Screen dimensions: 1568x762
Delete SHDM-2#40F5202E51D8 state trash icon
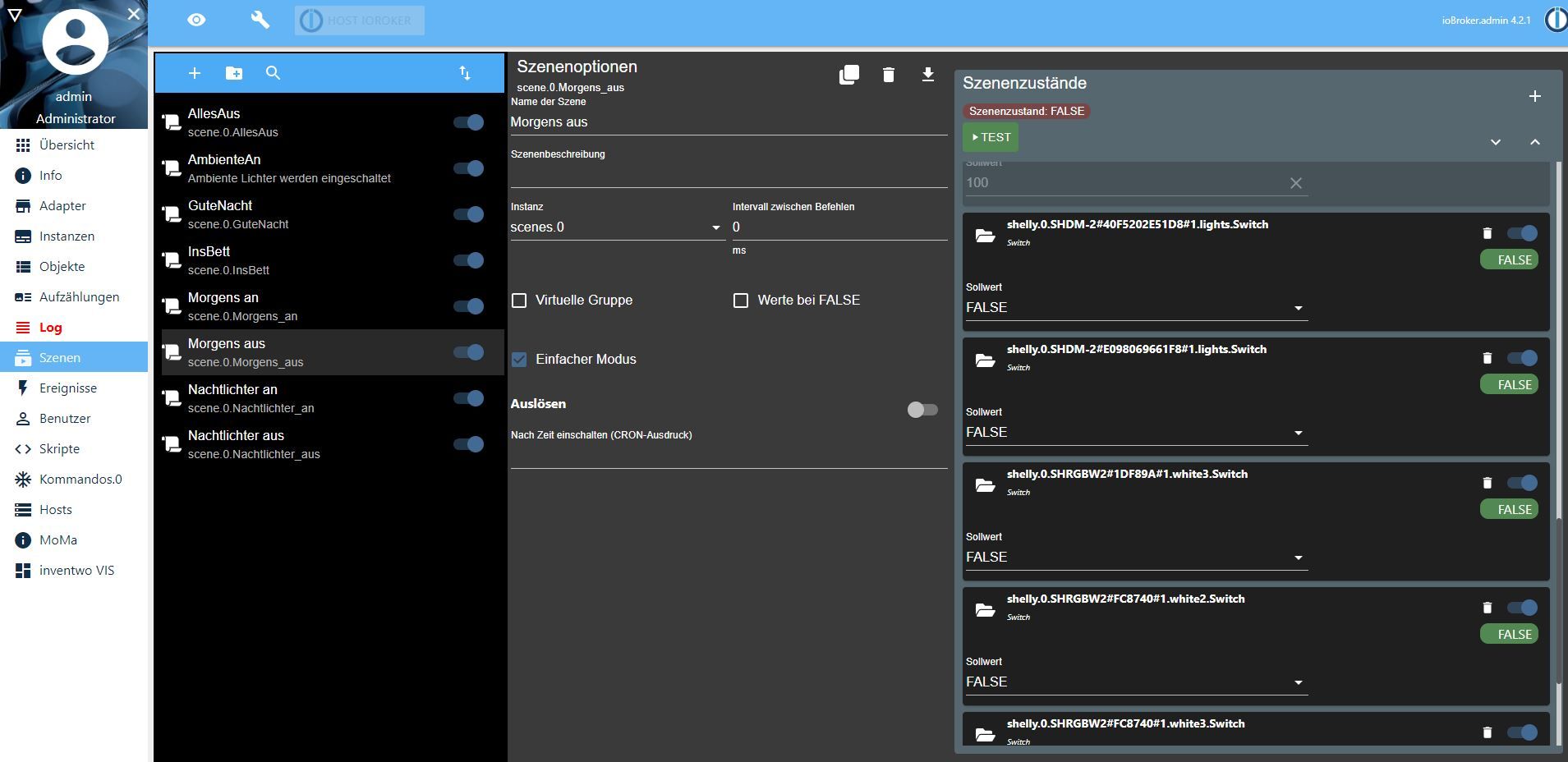(1487, 233)
